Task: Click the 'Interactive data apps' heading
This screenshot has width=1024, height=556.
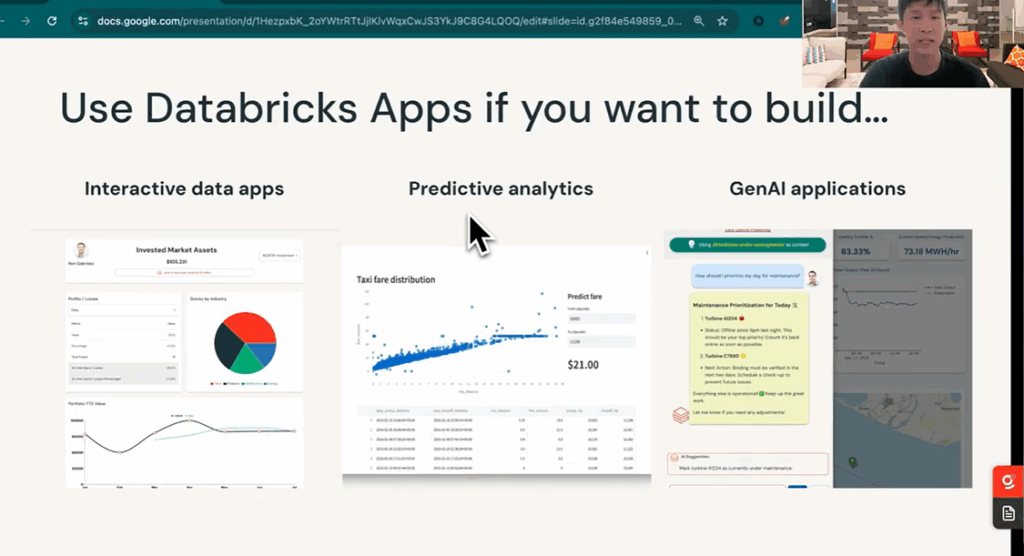Action: pyautogui.click(x=184, y=188)
